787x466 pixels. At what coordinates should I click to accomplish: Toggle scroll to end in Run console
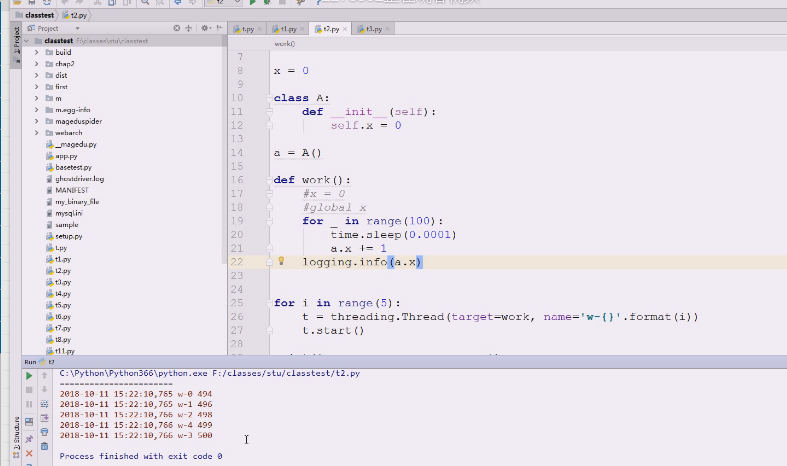[44, 418]
